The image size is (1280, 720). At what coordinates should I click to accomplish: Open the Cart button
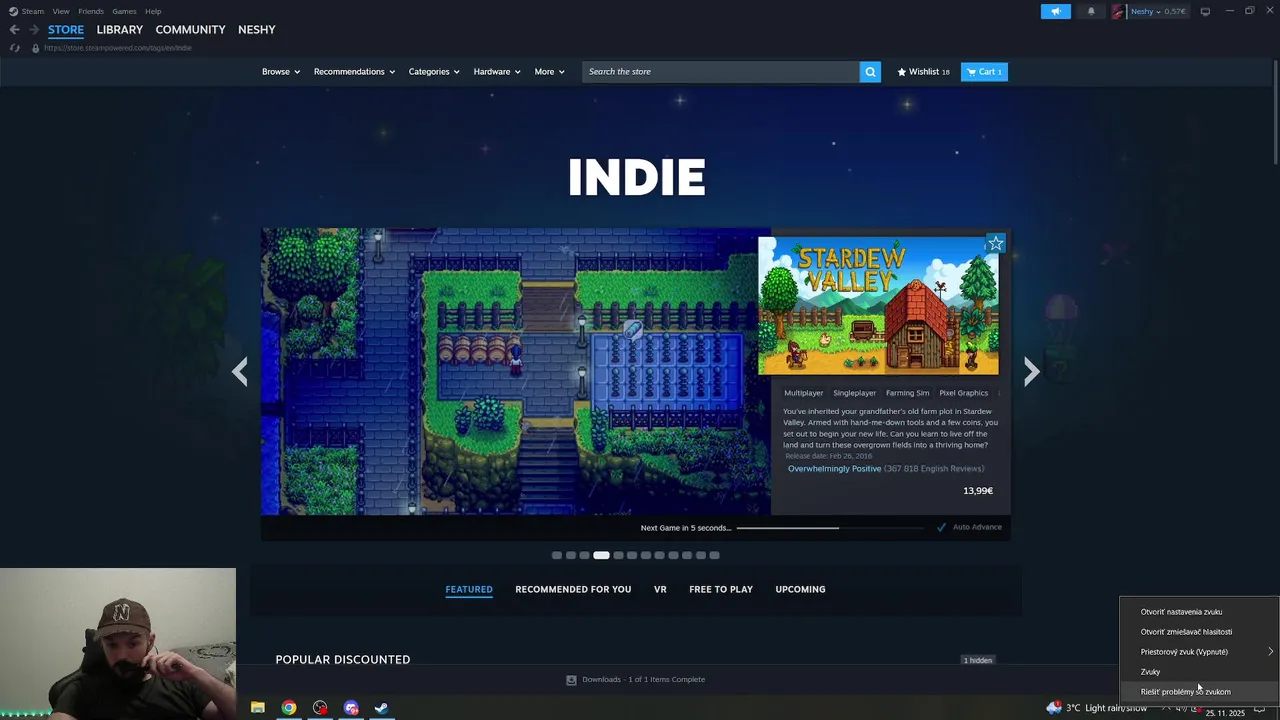pyautogui.click(x=984, y=72)
